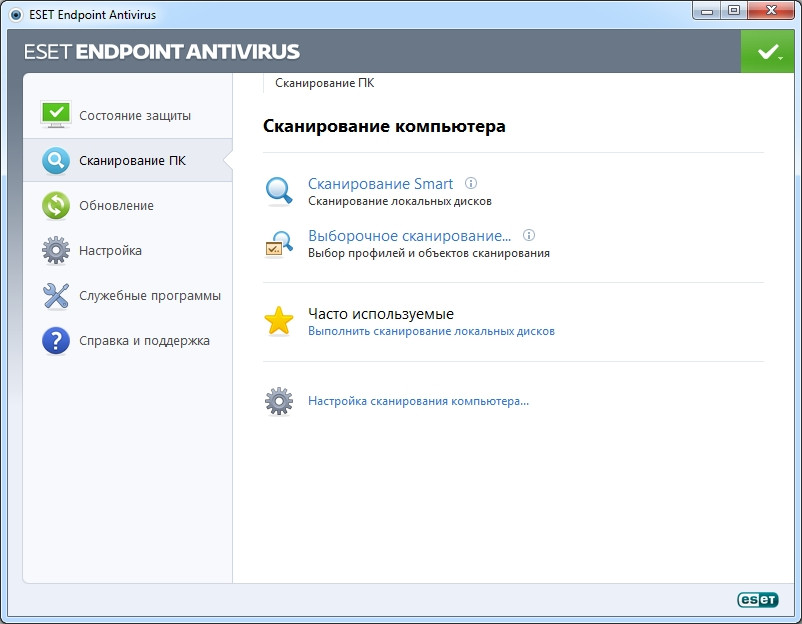This screenshot has height=624, width=802.
Task: Click the blue question mark help icon
Action: point(56,341)
